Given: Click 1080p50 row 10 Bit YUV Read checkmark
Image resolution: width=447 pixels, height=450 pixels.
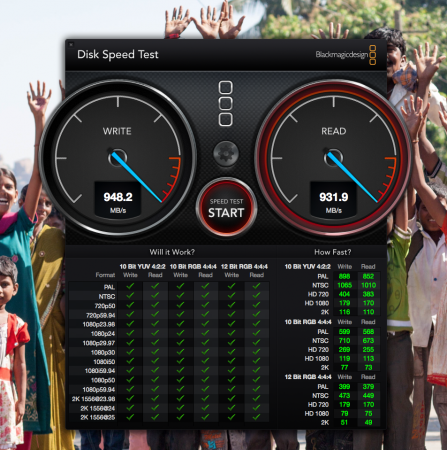Looking at the screenshot, I should point(155,379).
